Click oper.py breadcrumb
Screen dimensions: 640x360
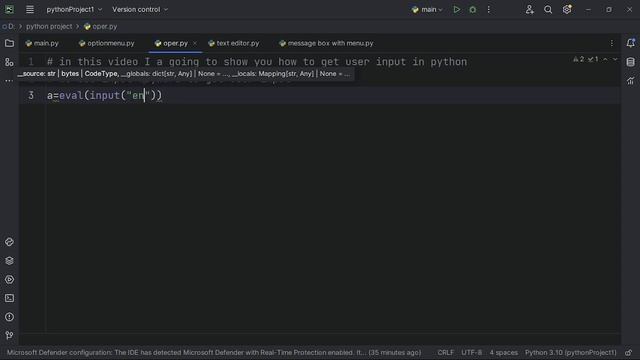tap(100, 27)
